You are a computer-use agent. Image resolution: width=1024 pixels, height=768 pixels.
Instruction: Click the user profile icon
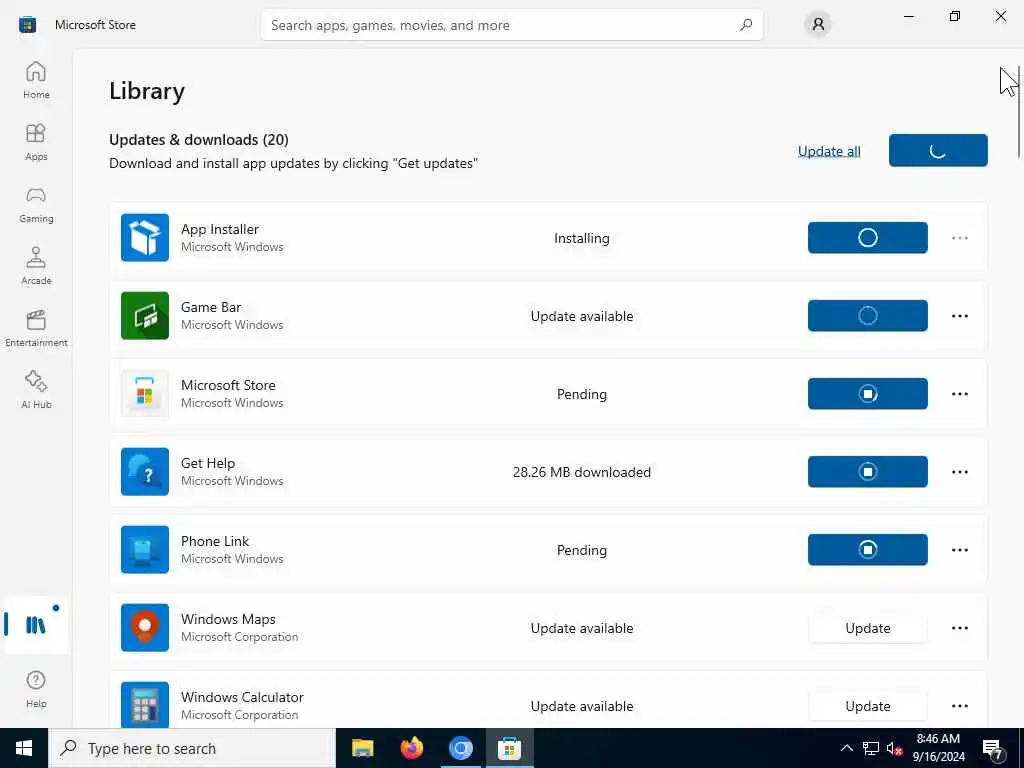818,25
